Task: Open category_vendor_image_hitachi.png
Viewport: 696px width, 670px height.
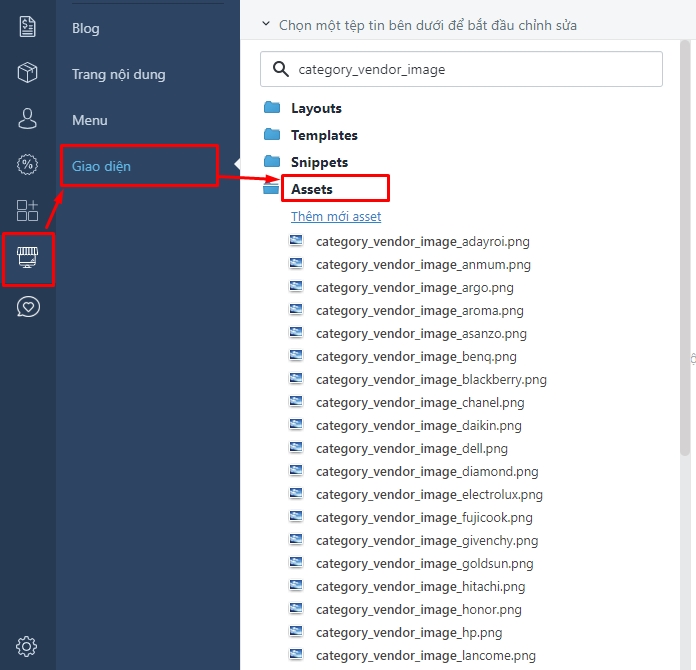Action: [421, 587]
